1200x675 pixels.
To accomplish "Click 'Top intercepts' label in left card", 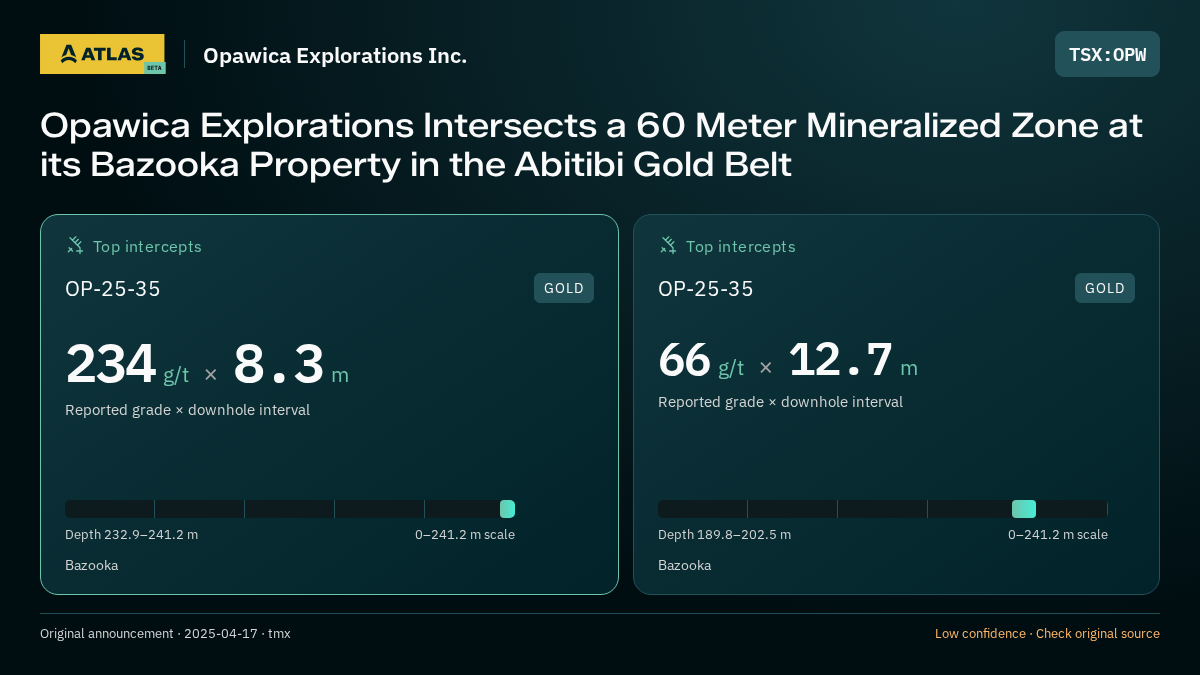I will point(147,246).
